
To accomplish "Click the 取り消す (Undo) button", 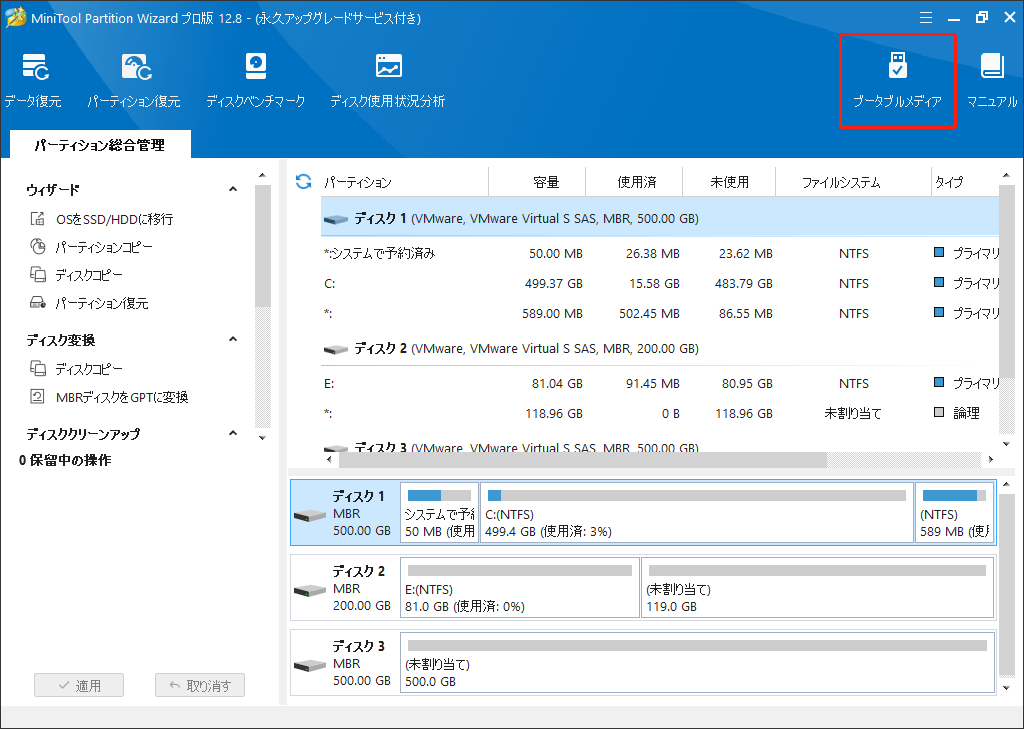I will coord(200,685).
